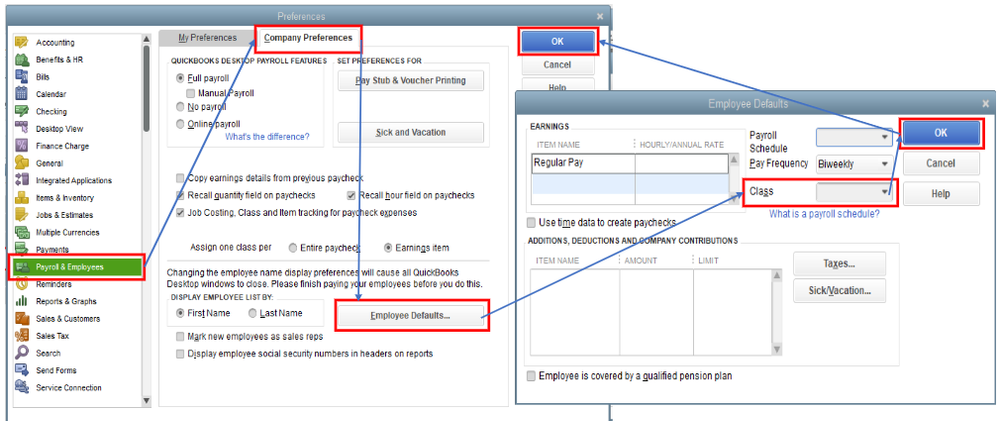This screenshot has width=999, height=421.
Task: Open the Sick/Vacation button
Action: (839, 290)
